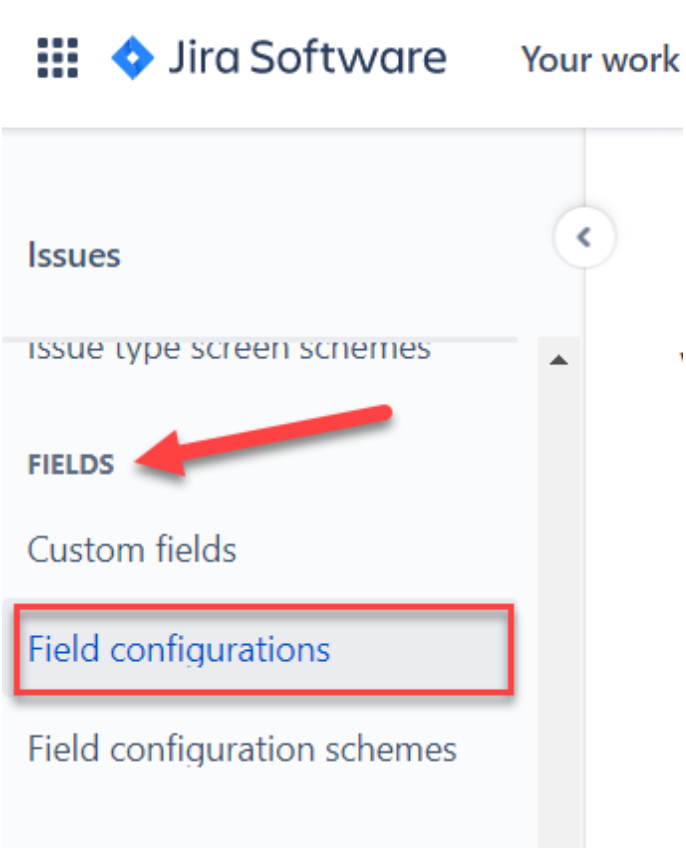The image size is (686, 848).
Task: Click the sidebar vertical scrollbar track
Action: (559, 600)
